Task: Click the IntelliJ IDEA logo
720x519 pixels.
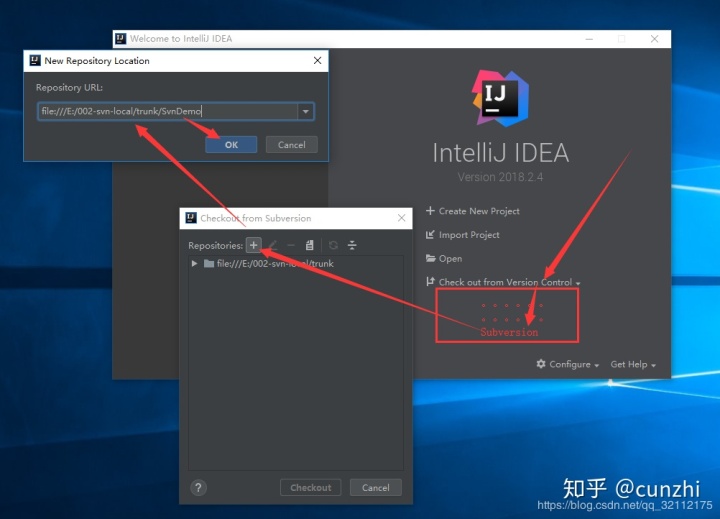Action: [x=501, y=98]
